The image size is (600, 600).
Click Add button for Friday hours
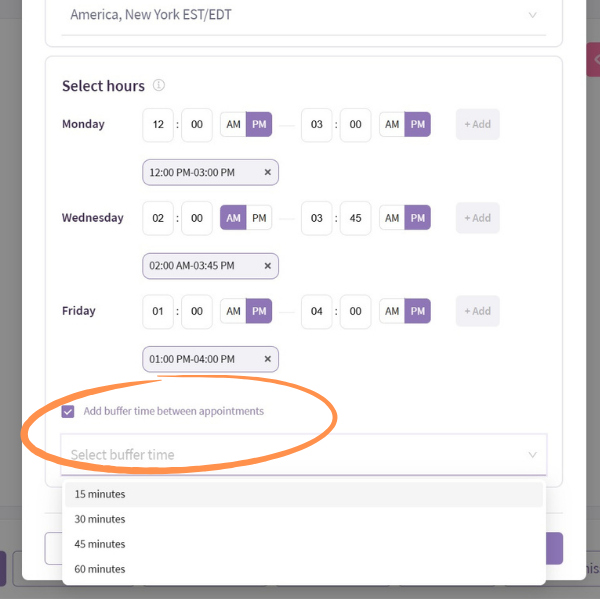[477, 311]
